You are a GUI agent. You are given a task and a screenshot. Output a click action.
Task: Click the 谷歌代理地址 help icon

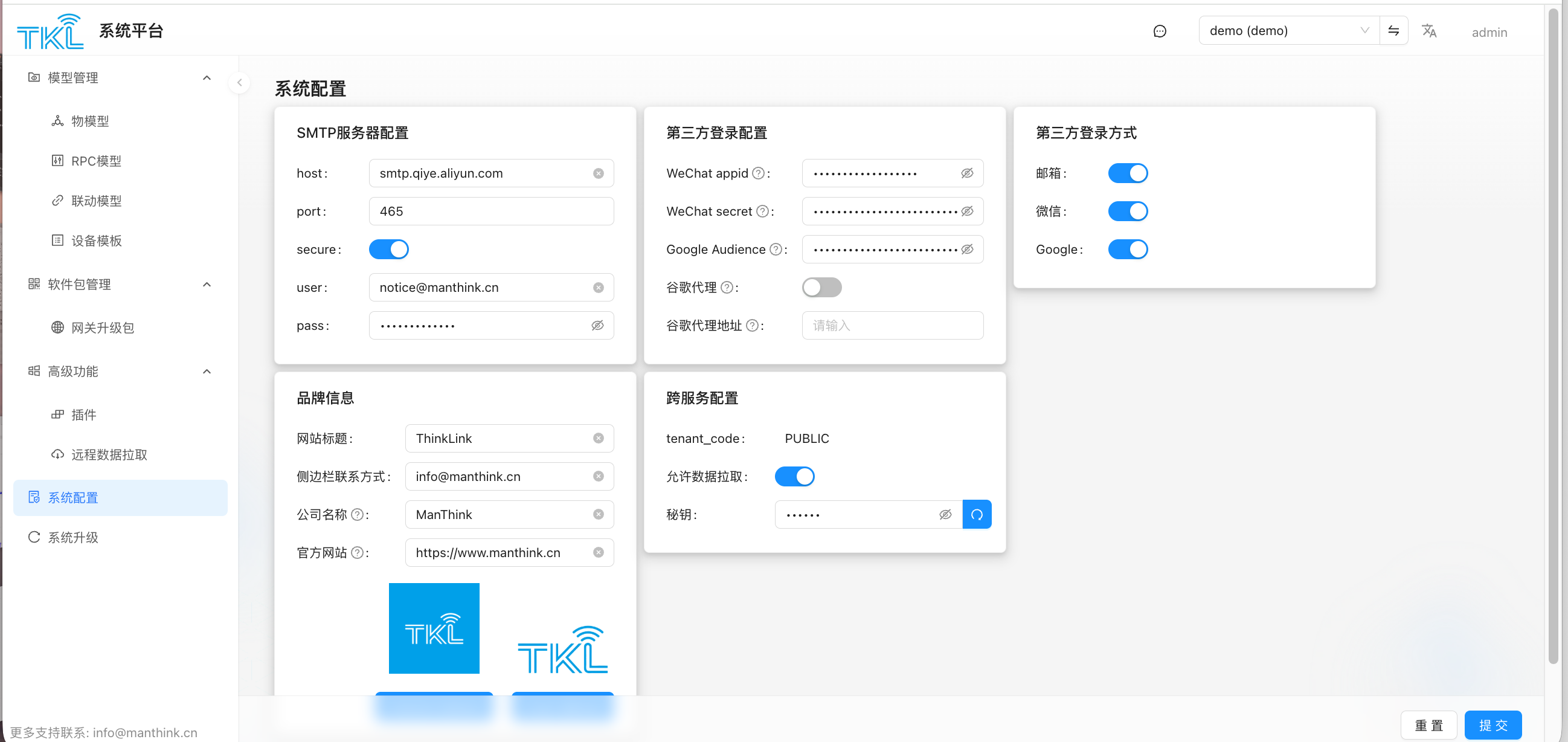point(753,326)
